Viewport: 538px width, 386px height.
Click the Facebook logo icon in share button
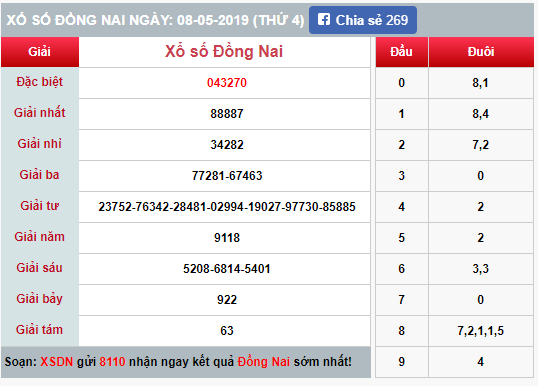(x=324, y=20)
